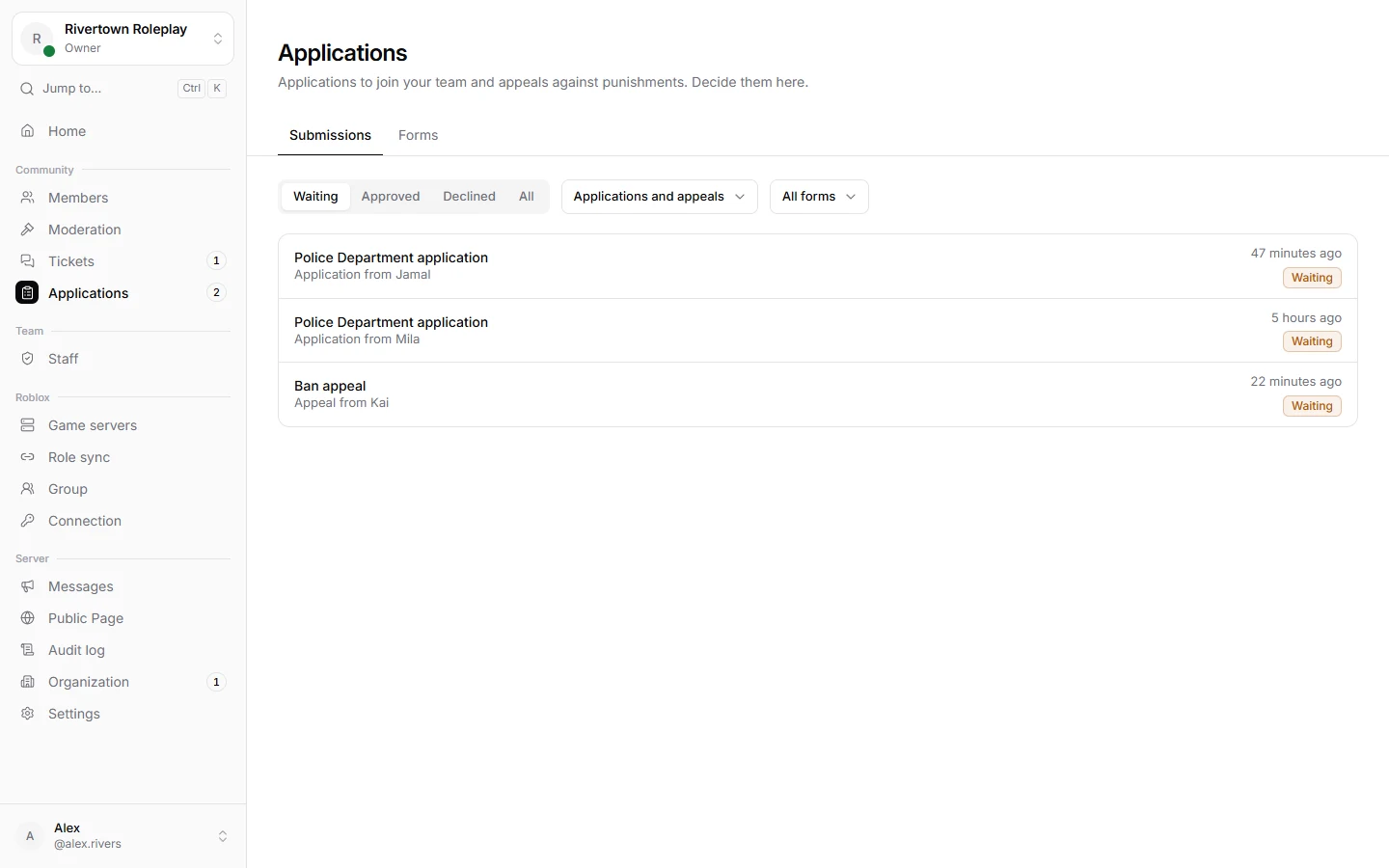Expand the Rivertown Roleplay workspace switcher
1389x868 pixels.
pyautogui.click(x=123, y=39)
